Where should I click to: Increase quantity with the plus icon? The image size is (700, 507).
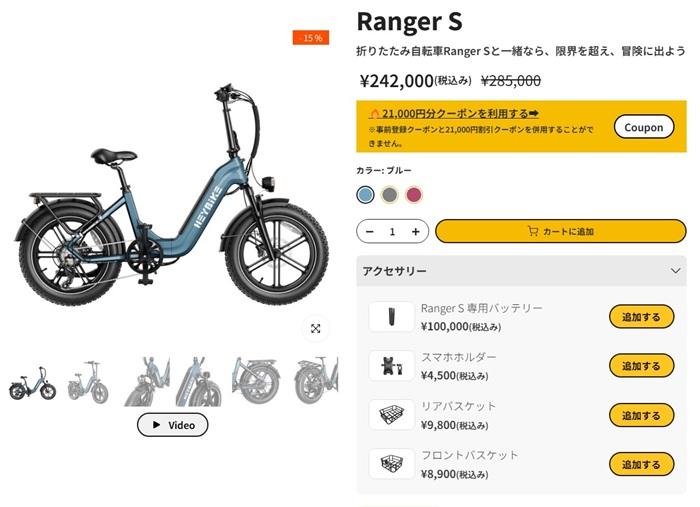416,232
